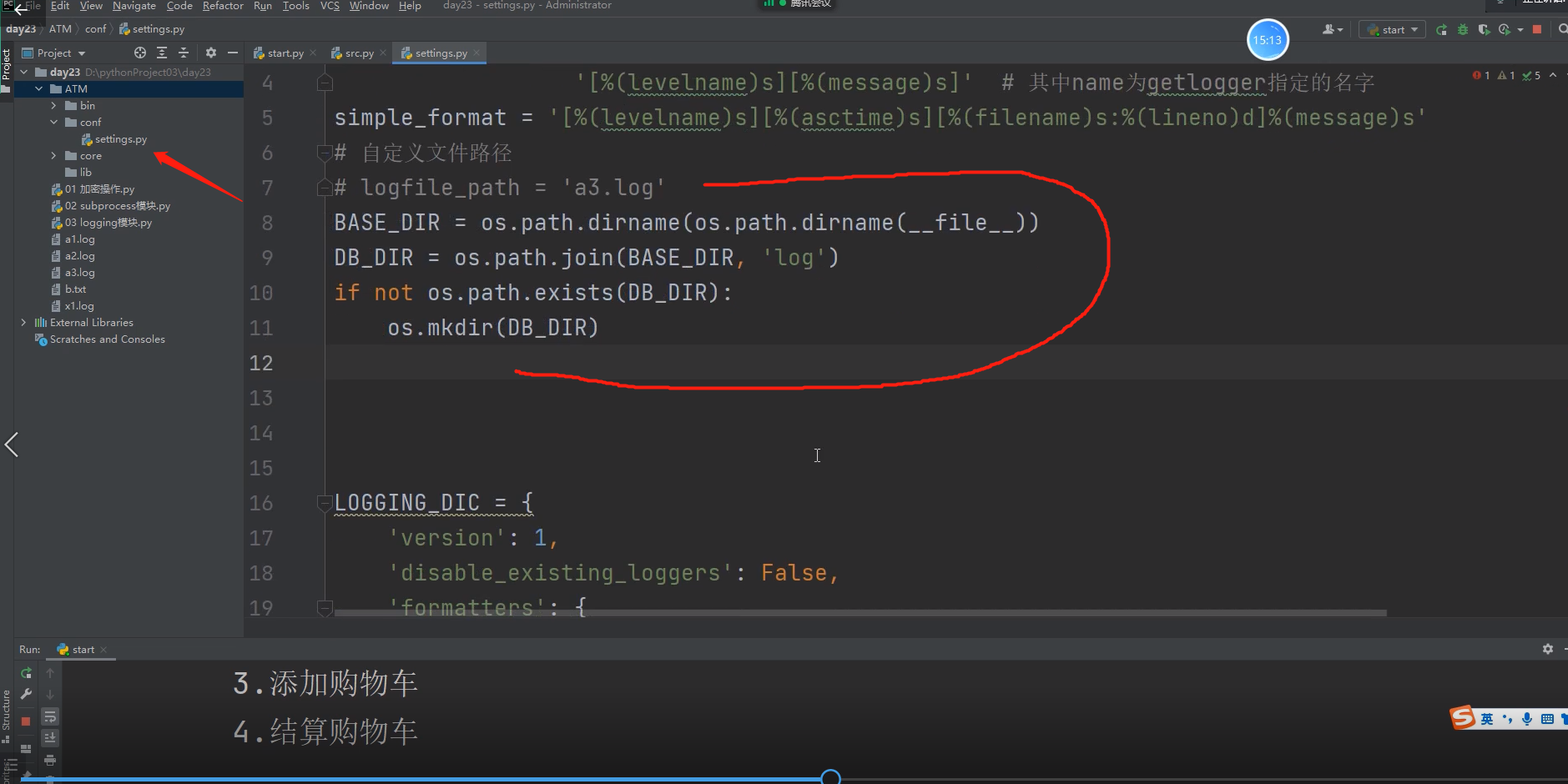This screenshot has height=784, width=1568.
Task: Click the Select Opened File locate icon
Action: pyautogui.click(x=140, y=53)
